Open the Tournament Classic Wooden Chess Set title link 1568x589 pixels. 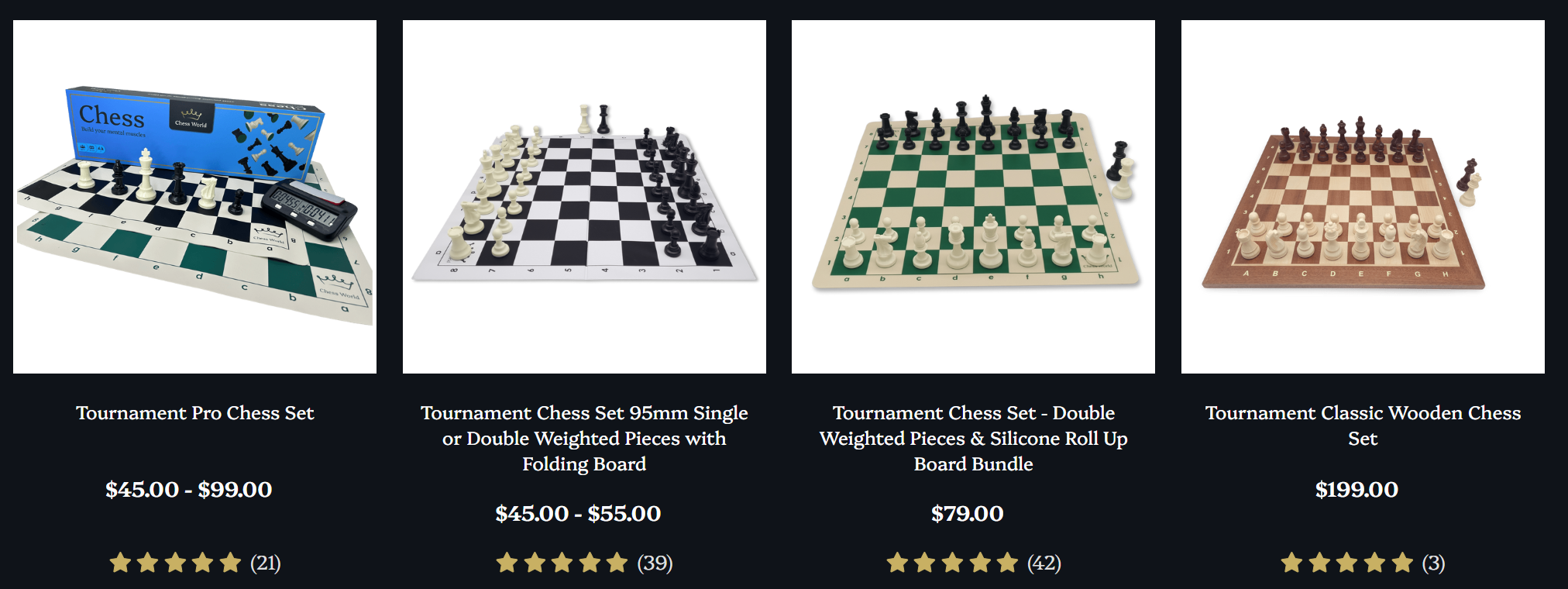[x=1363, y=425]
